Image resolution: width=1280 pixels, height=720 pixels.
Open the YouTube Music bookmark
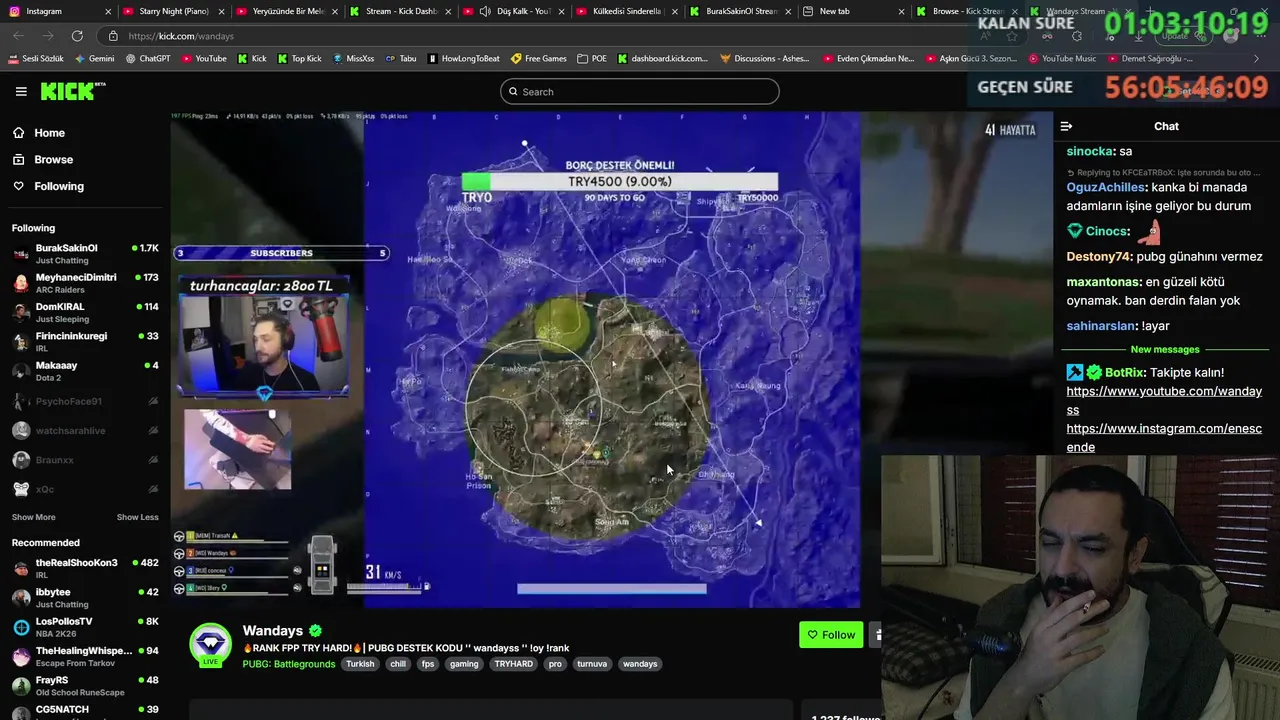click(x=1062, y=58)
